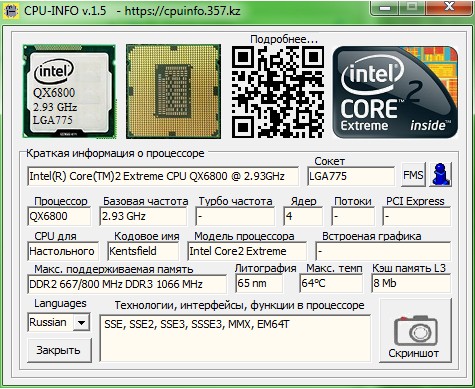475x389 pixels.
Task: Click the Подробнее... link above QR code
Action: coord(284,39)
